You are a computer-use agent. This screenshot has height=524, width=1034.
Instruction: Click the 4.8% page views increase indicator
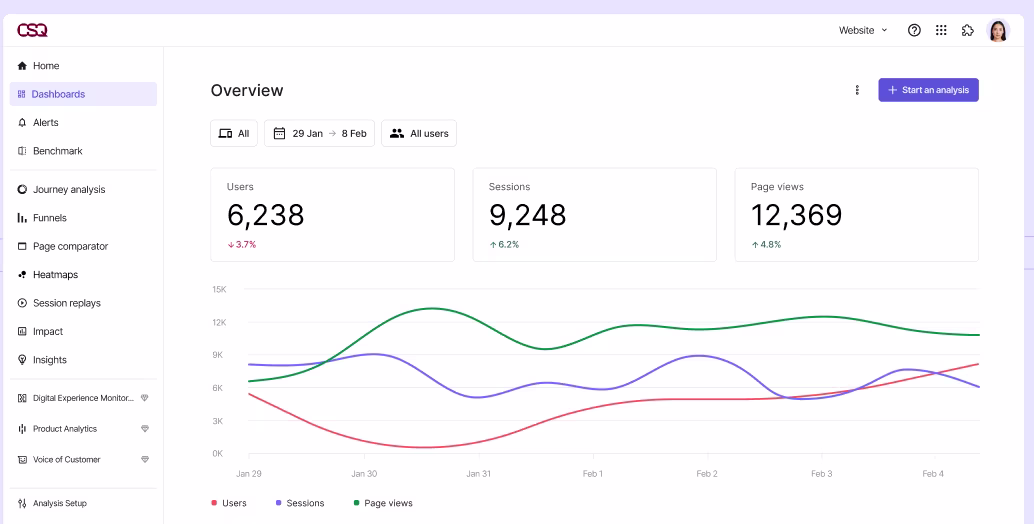[766, 245]
